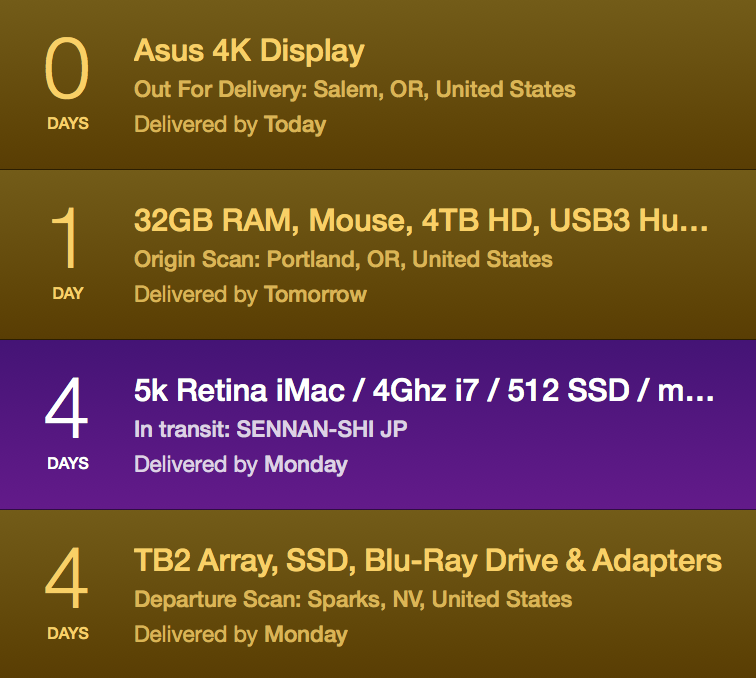The width and height of the screenshot is (756, 678).
Task: Click the 0 days counter for Asus display
Action: pyautogui.click(x=67, y=71)
